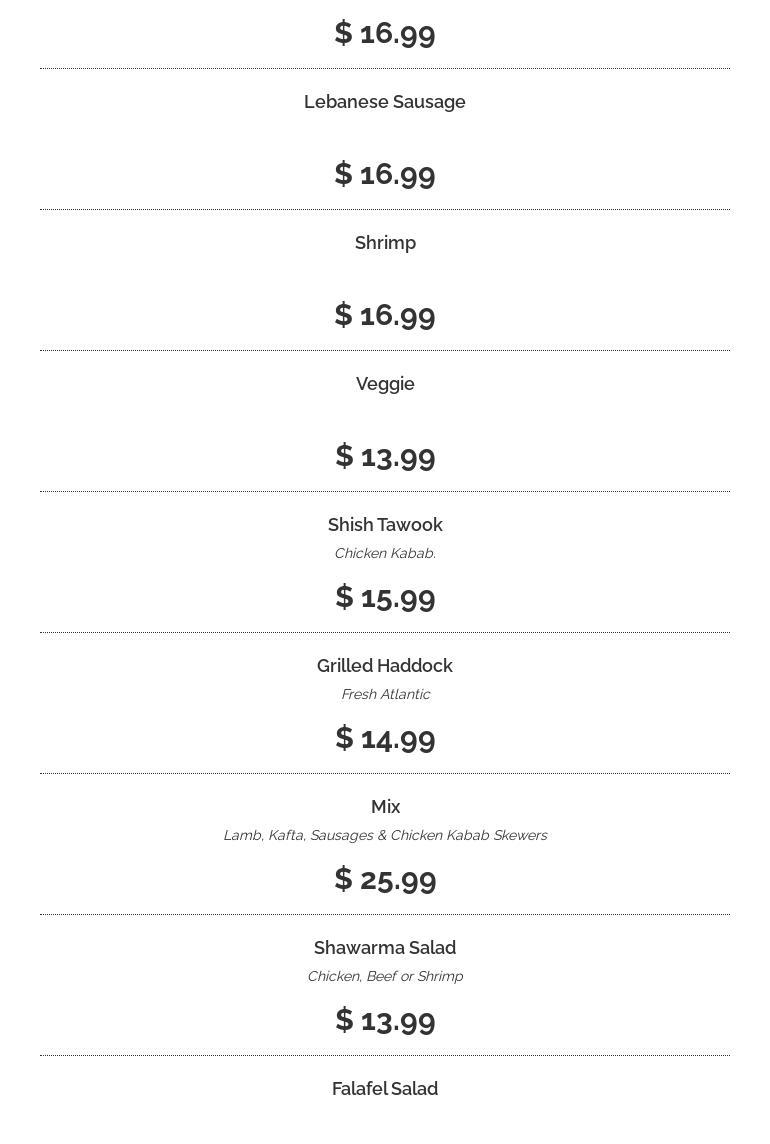
Task: Click the Shawarma Salad $13.99 price
Action: click(x=385, y=1020)
